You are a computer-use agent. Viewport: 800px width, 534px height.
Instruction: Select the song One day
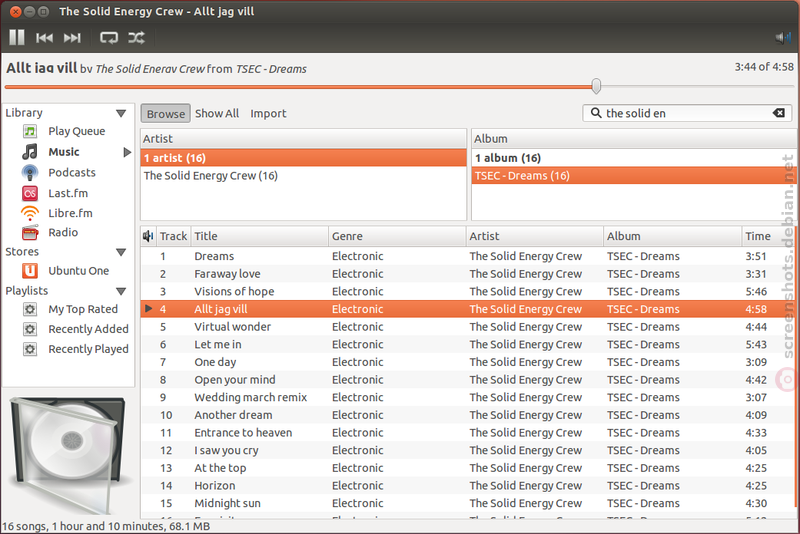point(468,363)
